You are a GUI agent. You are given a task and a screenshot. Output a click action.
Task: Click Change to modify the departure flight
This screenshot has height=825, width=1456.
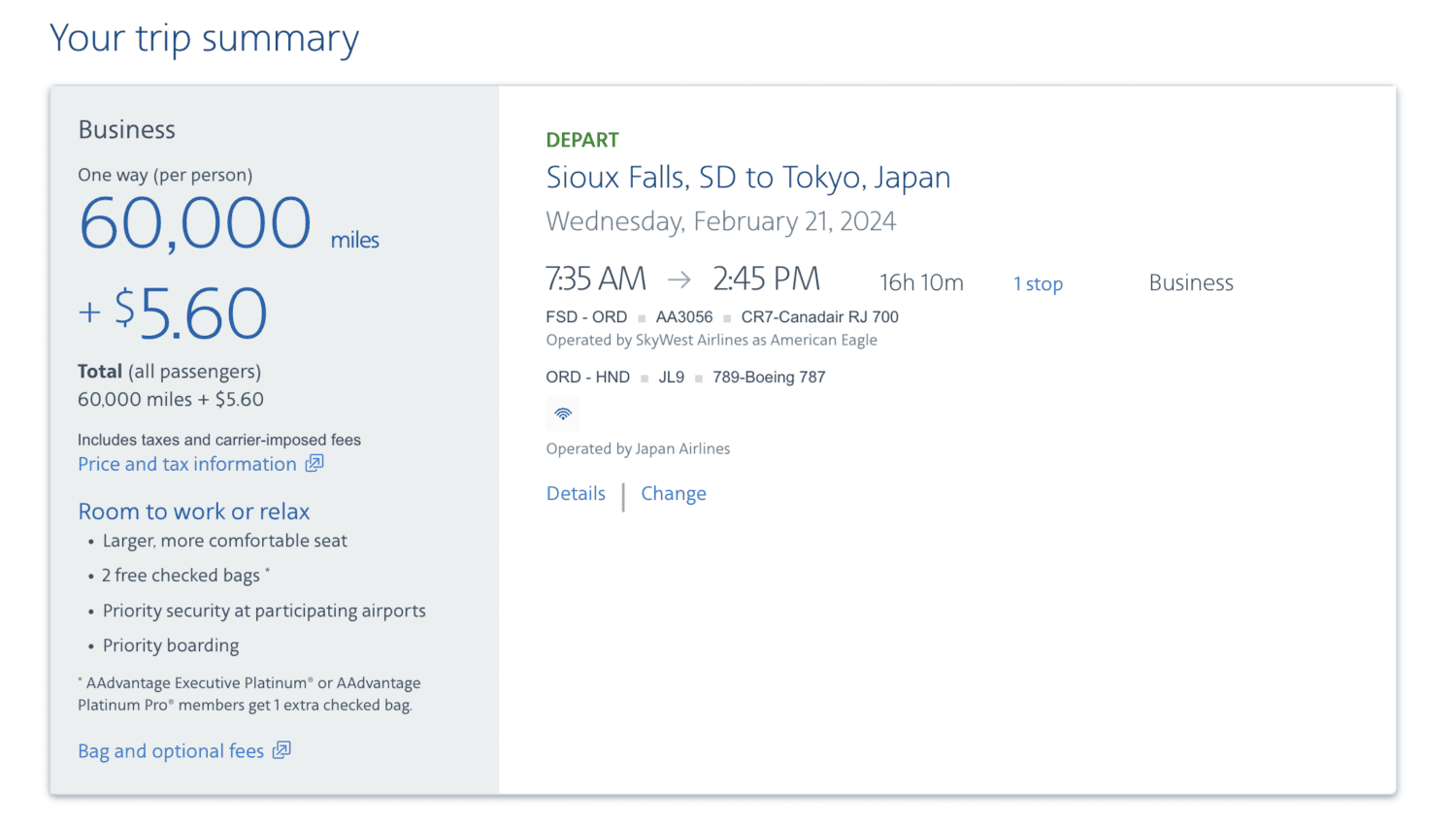click(674, 493)
